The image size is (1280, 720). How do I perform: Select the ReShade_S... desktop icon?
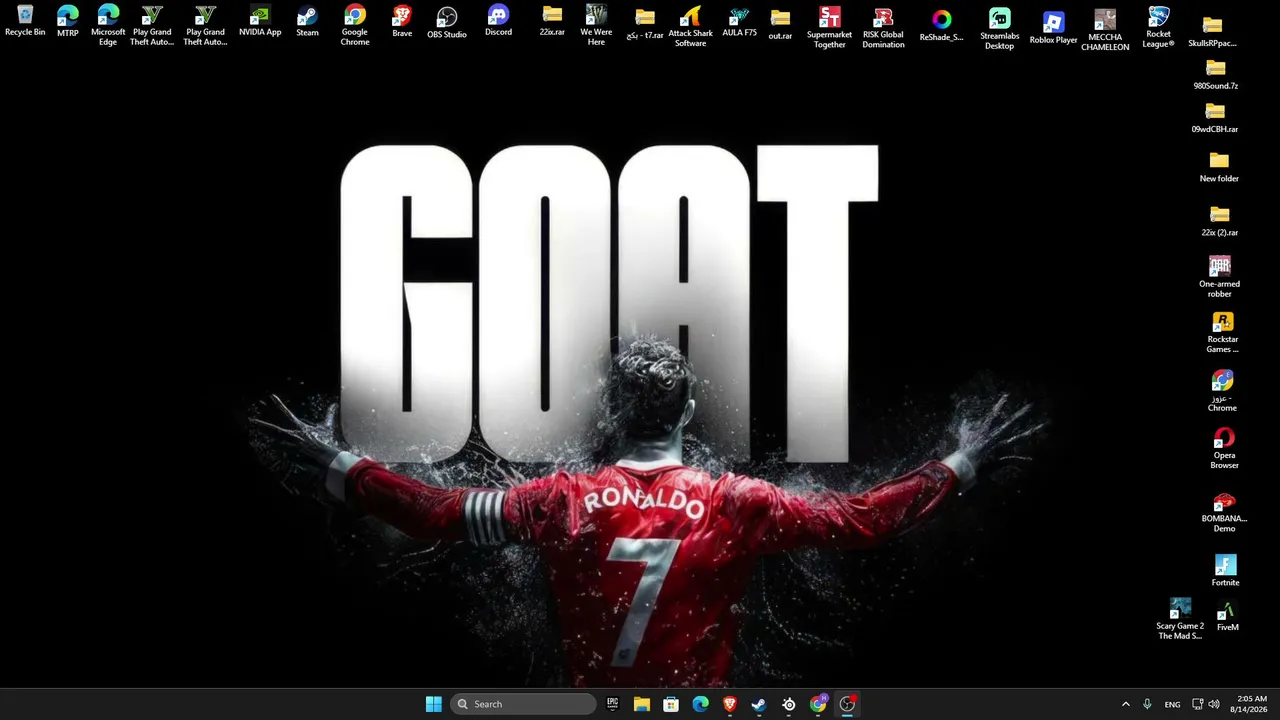pos(941,26)
